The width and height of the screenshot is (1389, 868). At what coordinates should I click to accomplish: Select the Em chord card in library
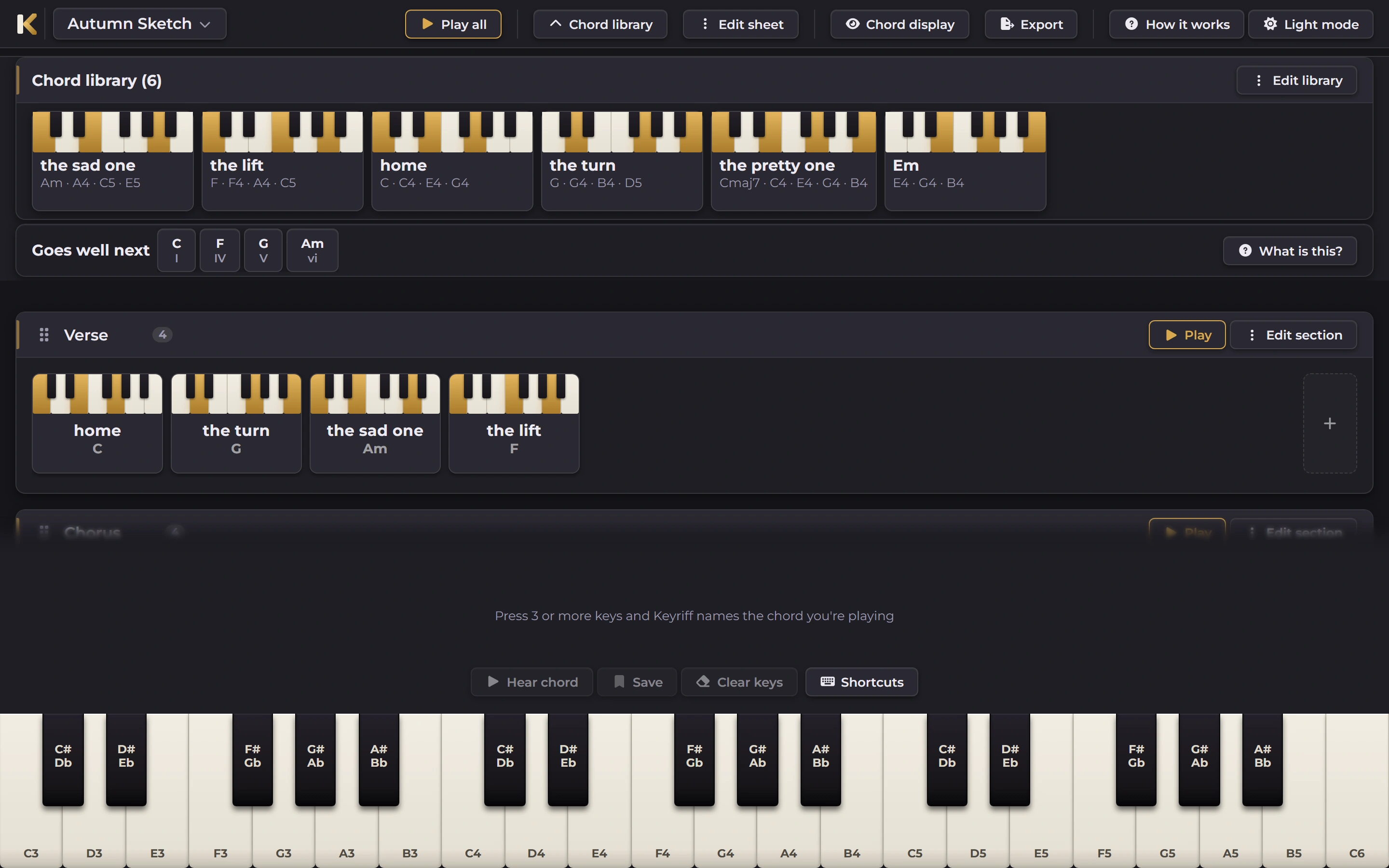[966, 161]
